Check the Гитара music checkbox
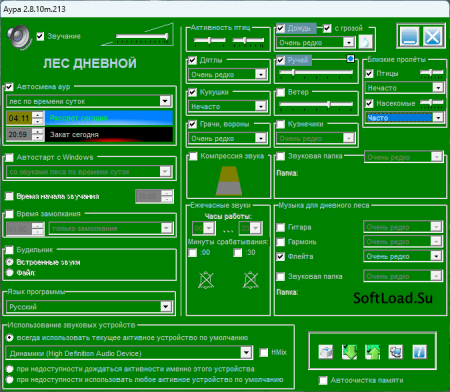 (281, 227)
